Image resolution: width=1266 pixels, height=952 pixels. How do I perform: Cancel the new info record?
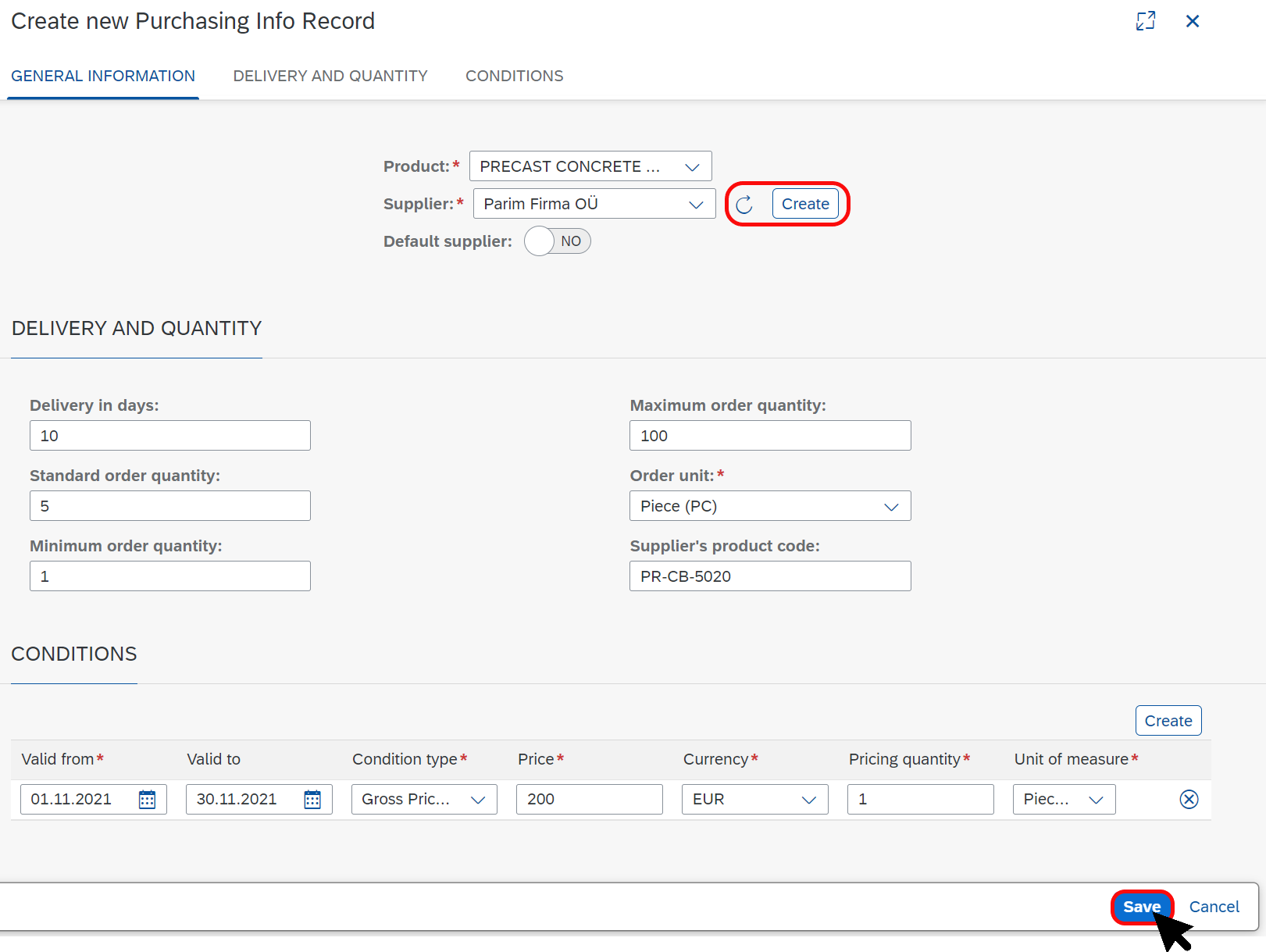tap(1214, 907)
